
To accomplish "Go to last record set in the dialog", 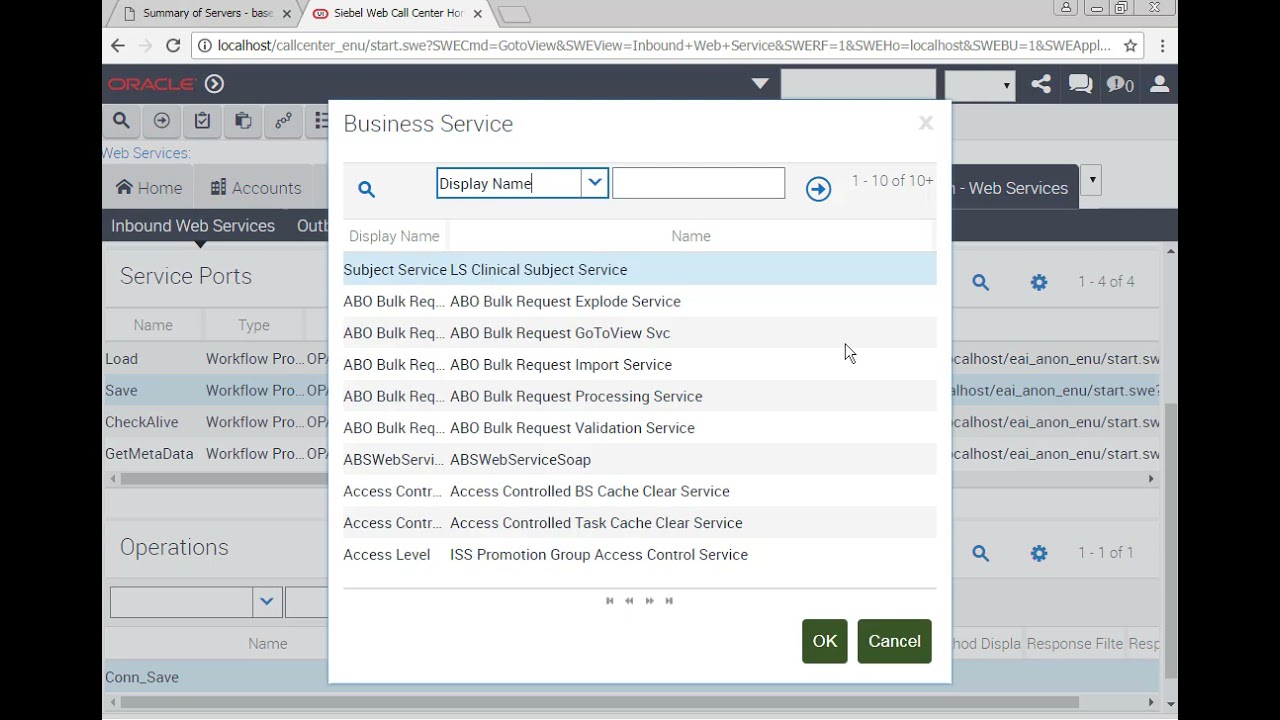I will click(669, 601).
